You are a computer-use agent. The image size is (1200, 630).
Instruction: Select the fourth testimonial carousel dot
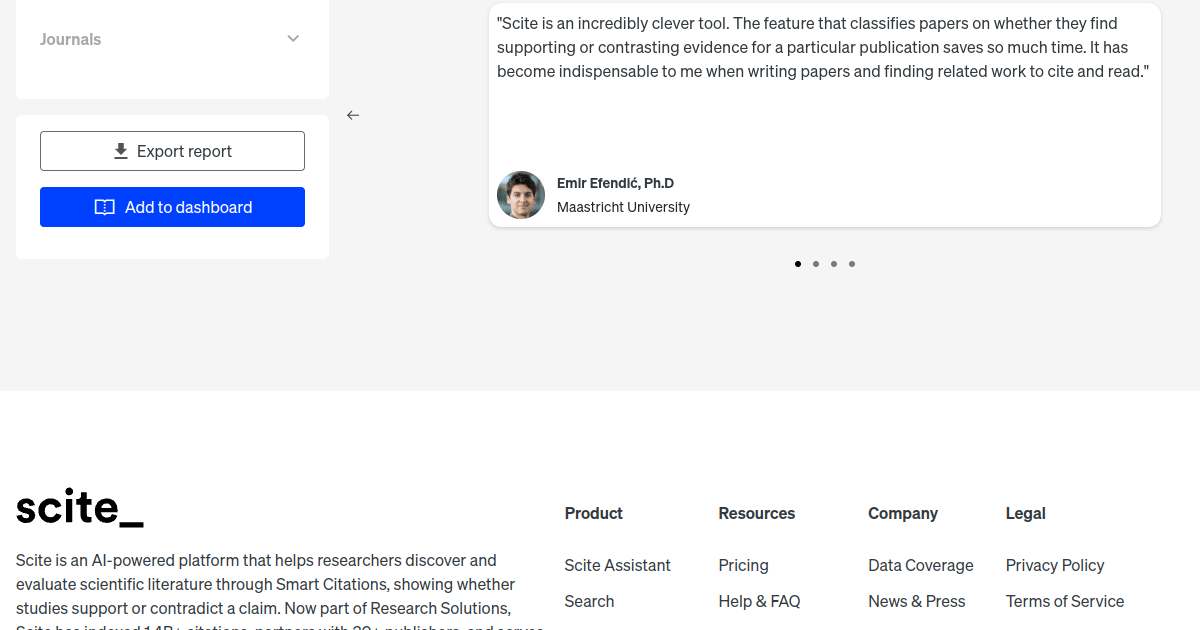point(852,264)
